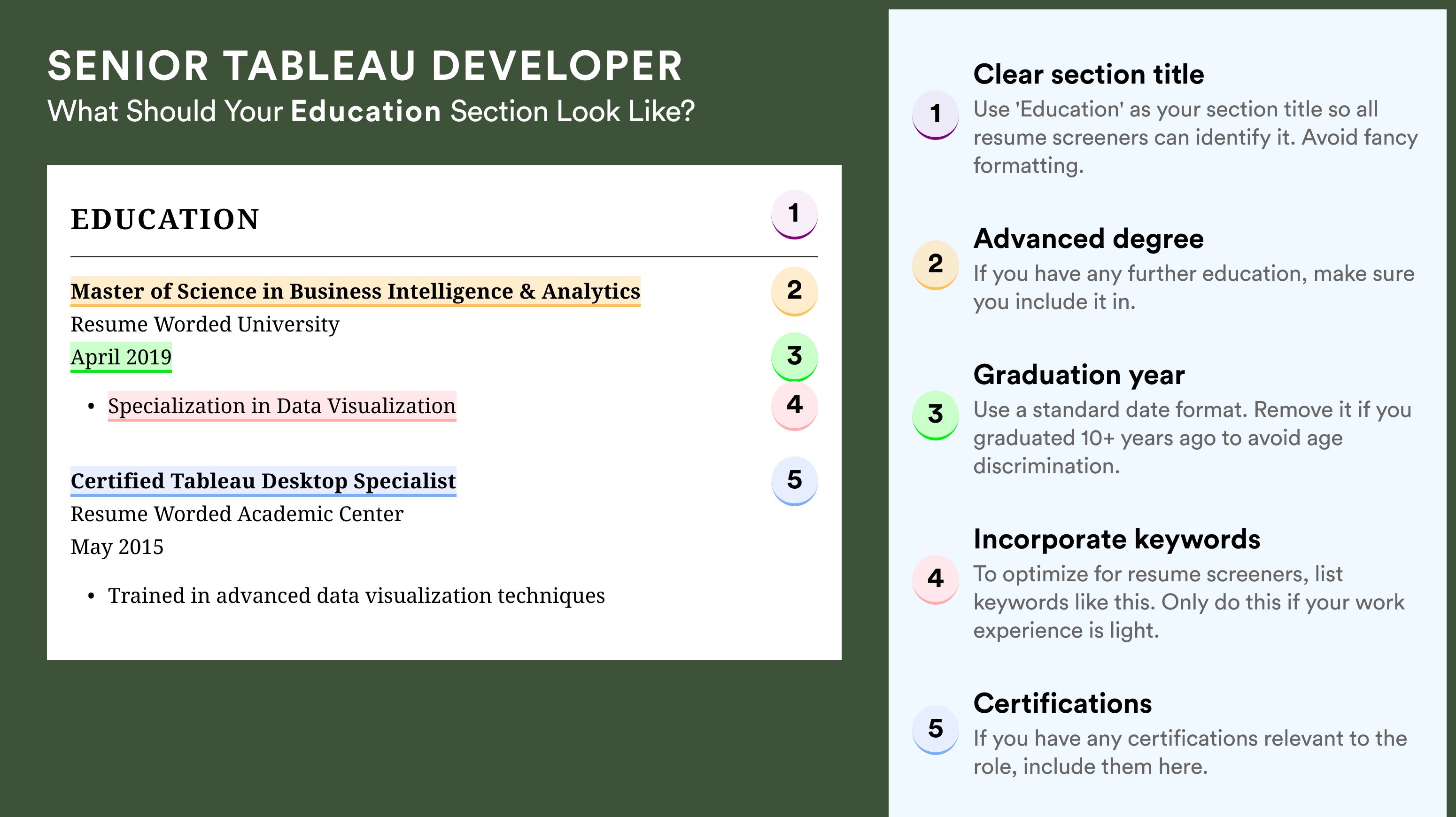Image resolution: width=1456 pixels, height=817 pixels.
Task: Click the green highlighted April 2019 date
Action: tap(121, 357)
